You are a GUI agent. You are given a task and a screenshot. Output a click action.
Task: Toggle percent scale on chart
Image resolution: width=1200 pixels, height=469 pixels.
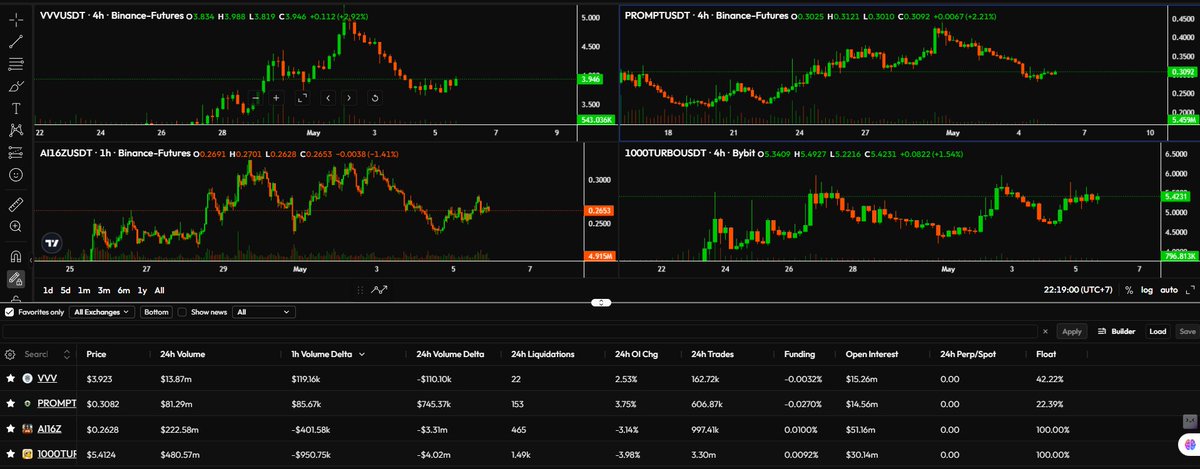(x=1129, y=290)
